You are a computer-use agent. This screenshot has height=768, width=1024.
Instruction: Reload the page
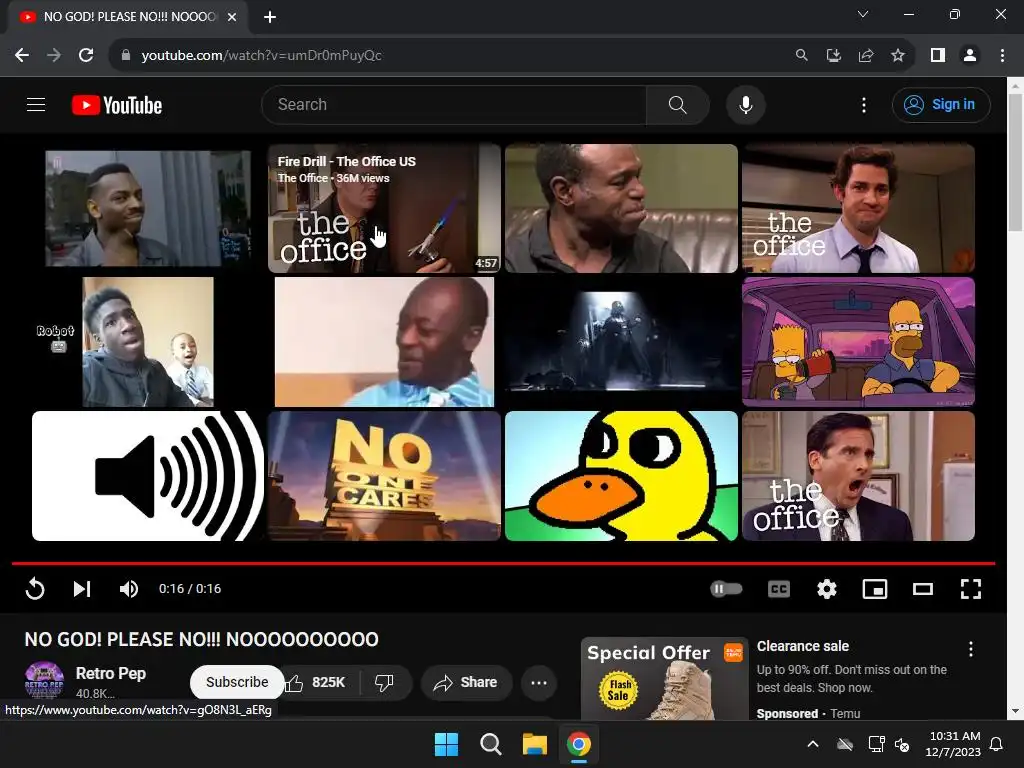pos(86,56)
